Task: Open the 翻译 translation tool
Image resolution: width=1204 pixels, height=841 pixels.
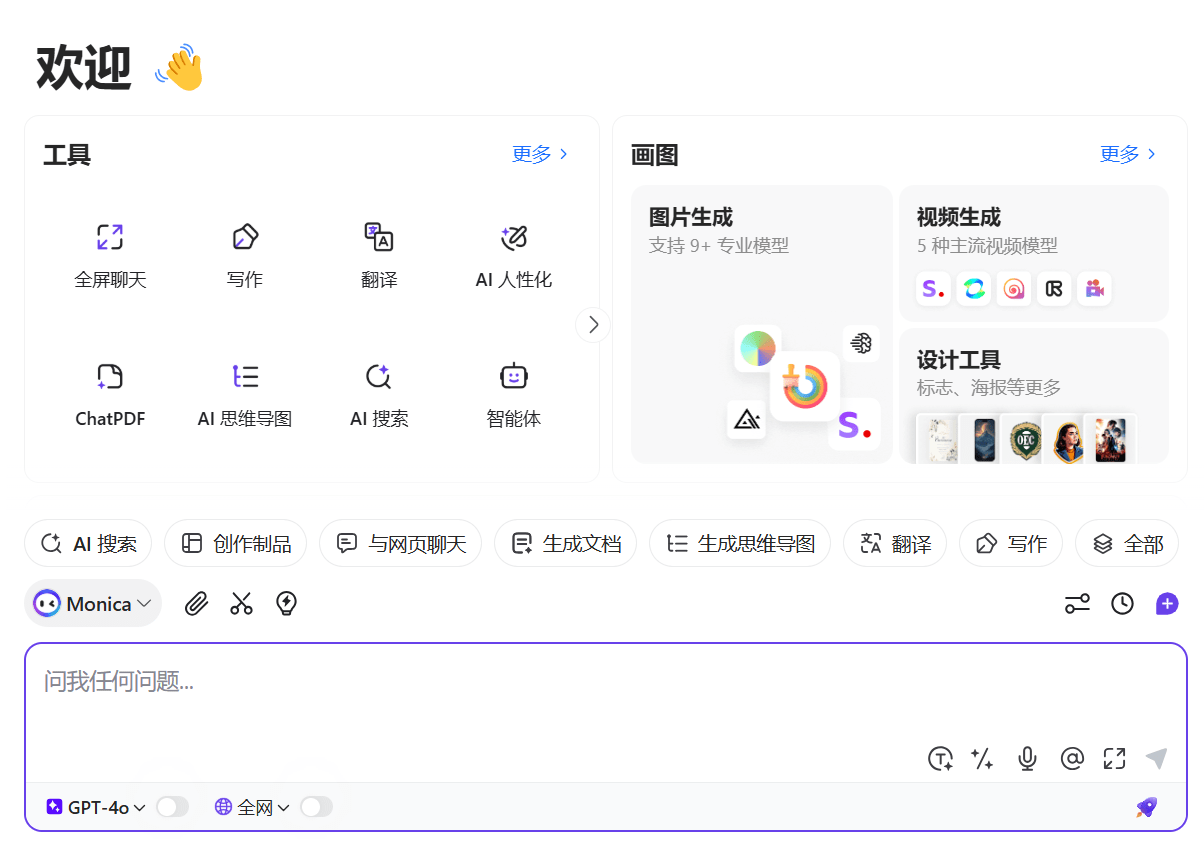Action: [379, 255]
